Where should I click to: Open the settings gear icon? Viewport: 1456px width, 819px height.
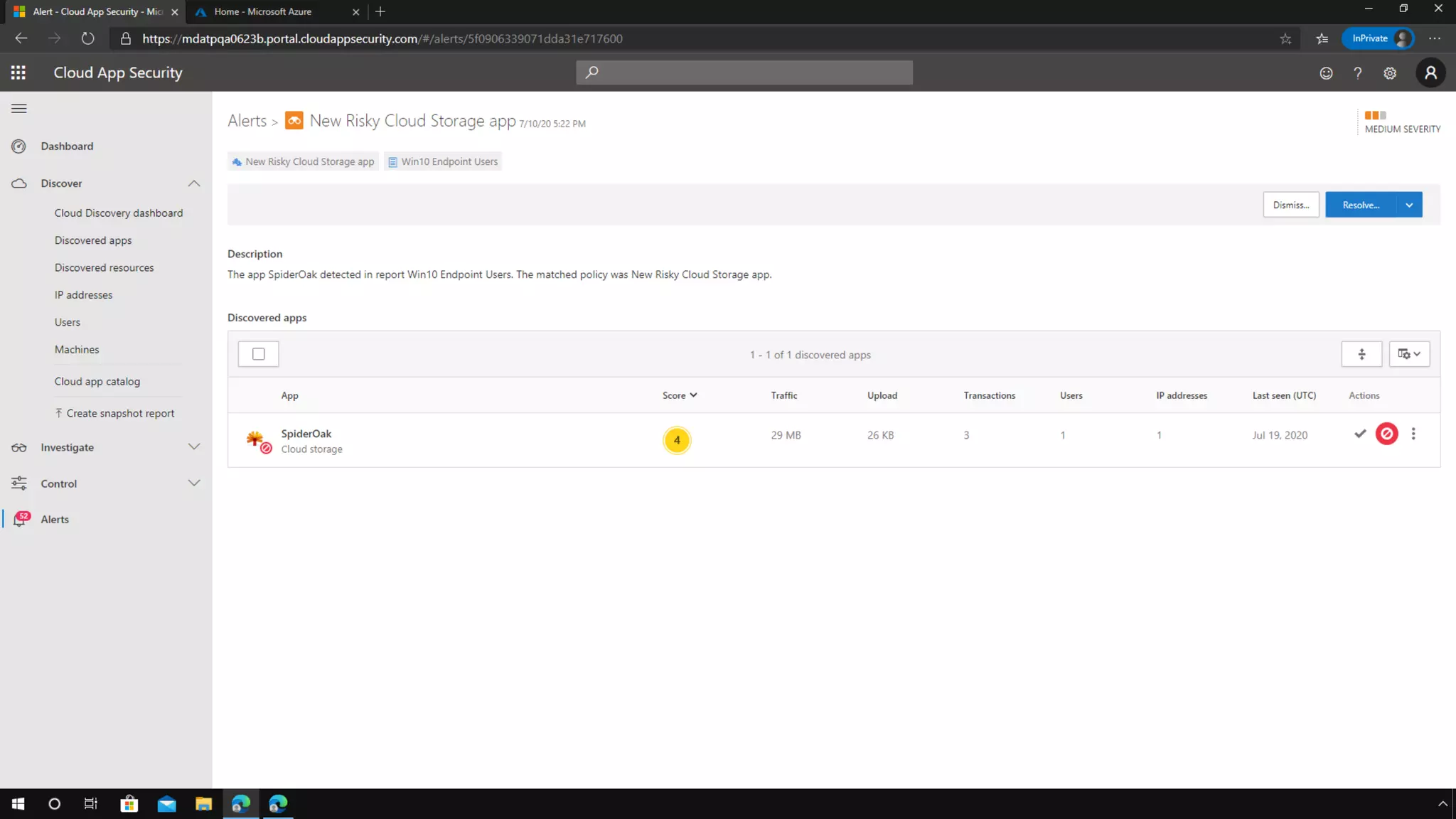1390,73
